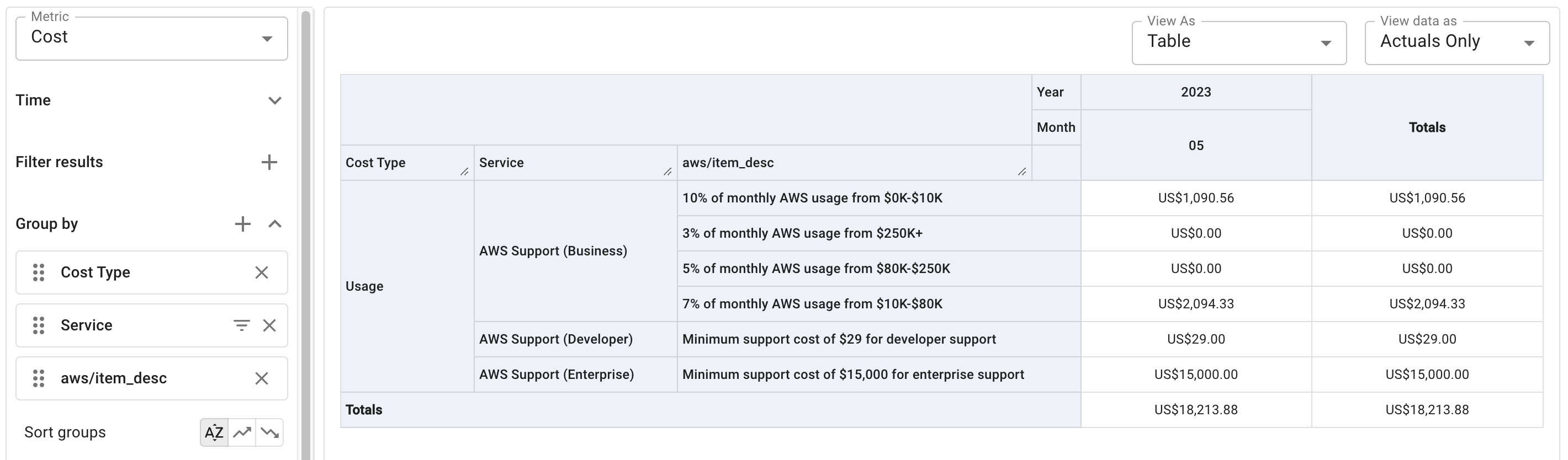Add a new Group by dimension

242,224
